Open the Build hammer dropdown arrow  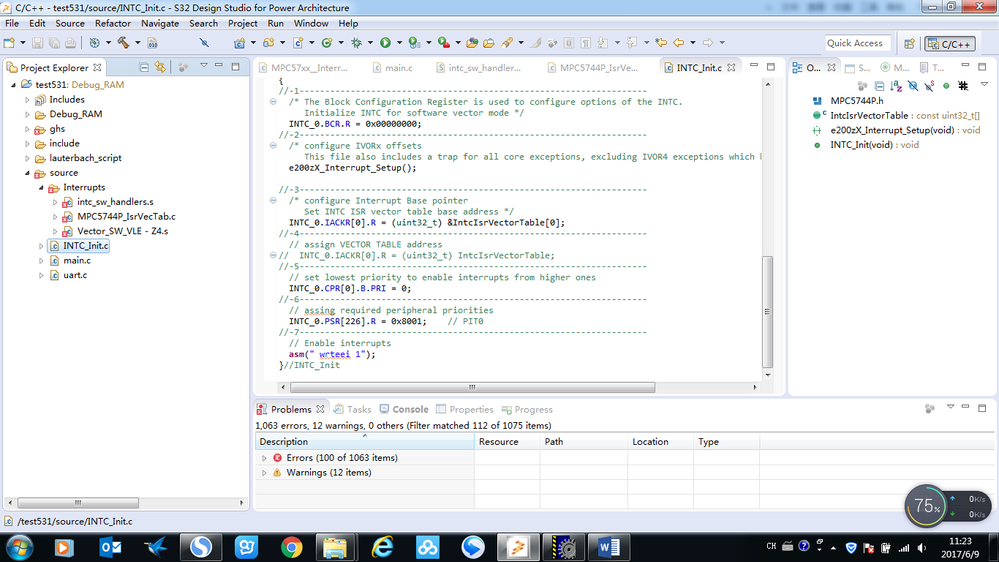[x=137, y=43]
